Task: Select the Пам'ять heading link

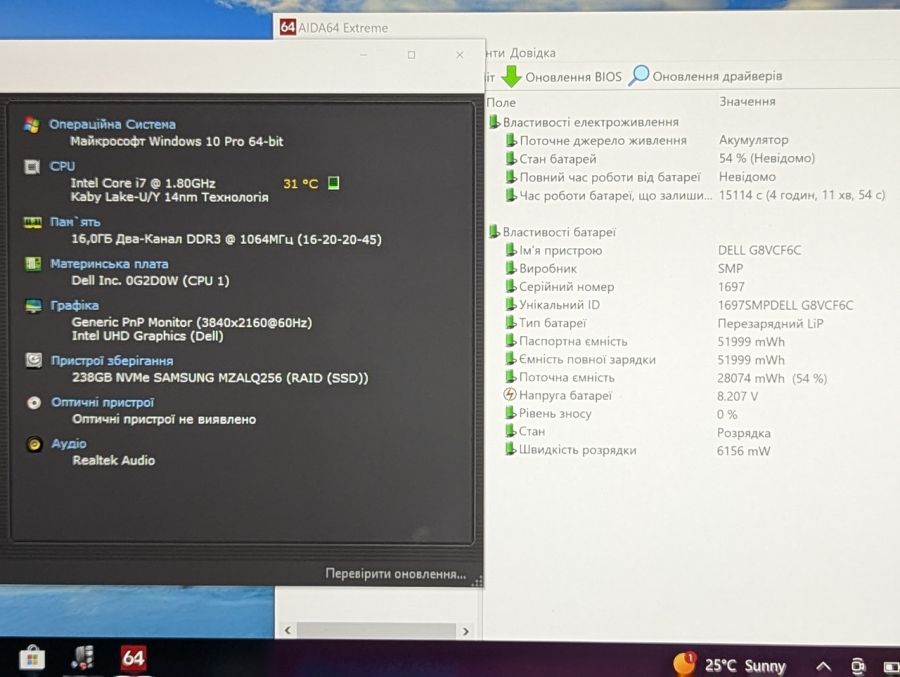Action: [x=75, y=222]
